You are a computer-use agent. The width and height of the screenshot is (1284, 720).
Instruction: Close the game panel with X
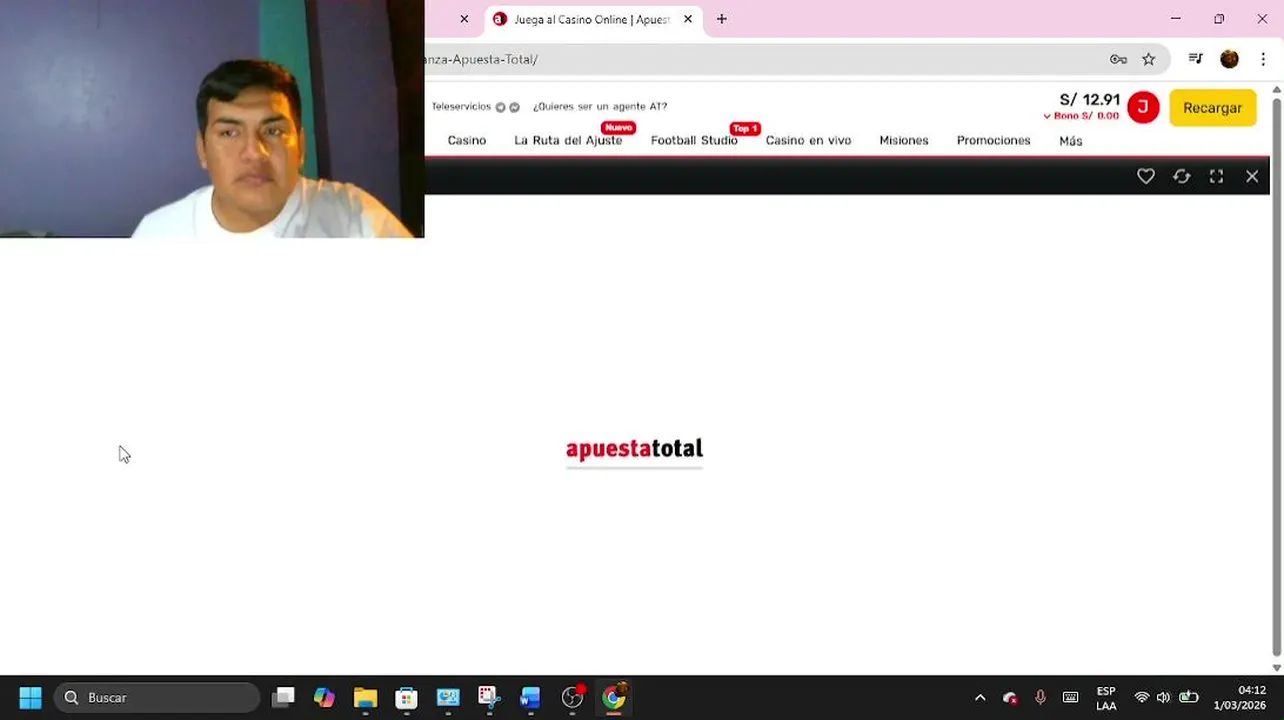click(1252, 176)
